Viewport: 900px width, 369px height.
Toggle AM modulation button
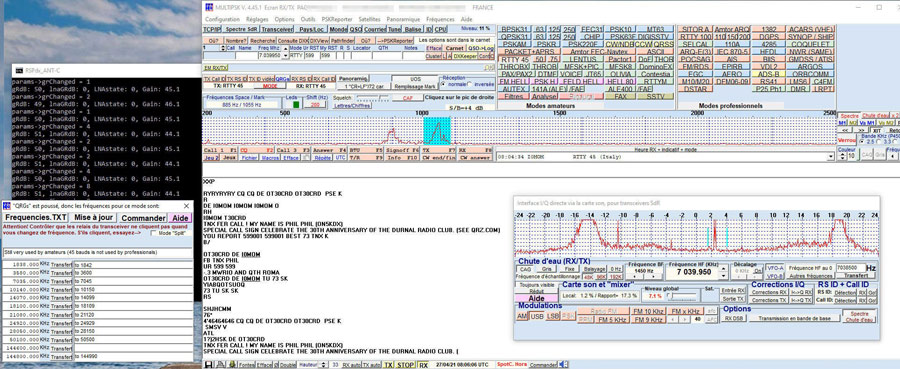coord(522,316)
